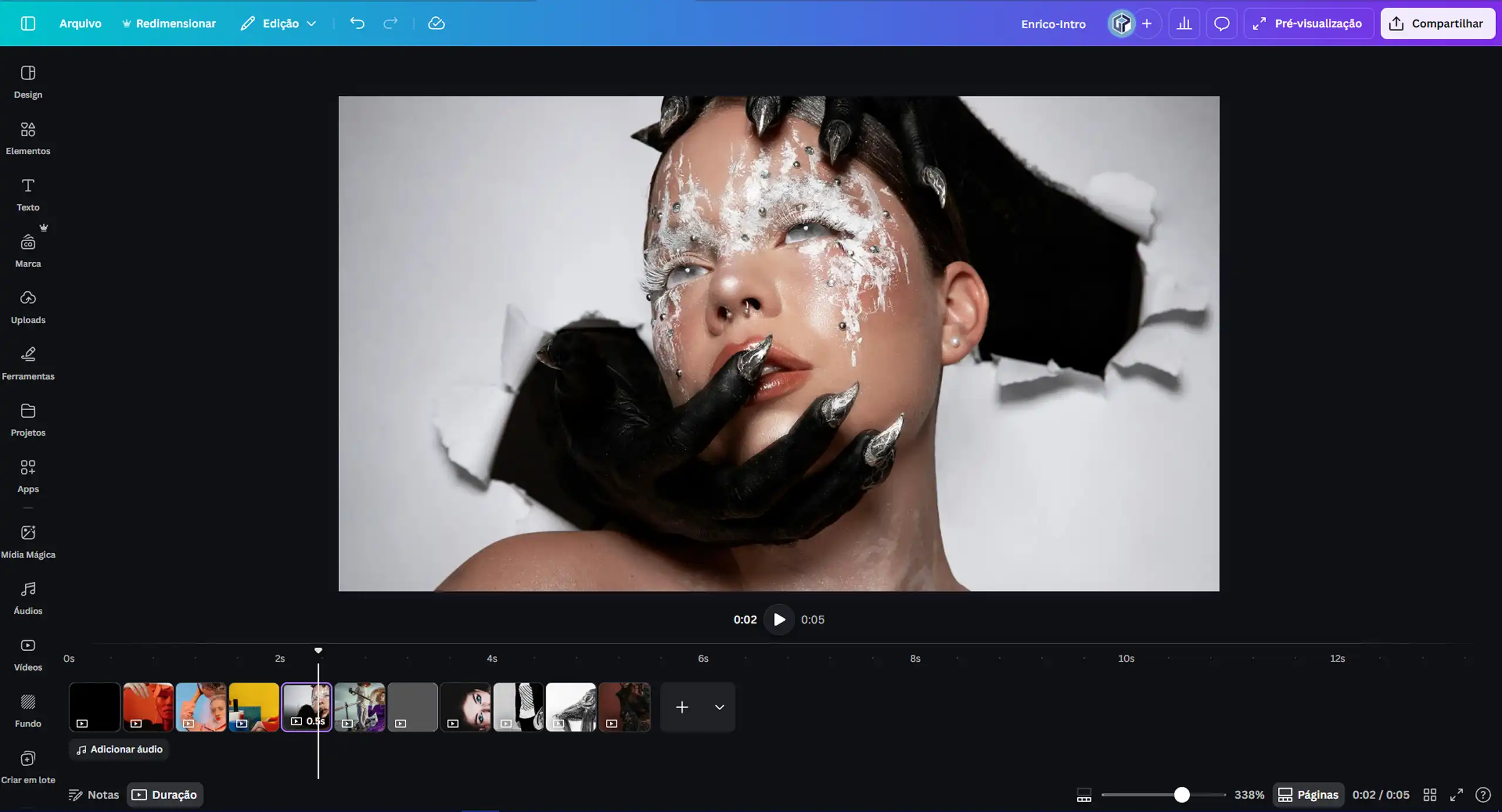Click the undo arrow icon
Viewport: 1502px width, 812px height.
[357, 23]
